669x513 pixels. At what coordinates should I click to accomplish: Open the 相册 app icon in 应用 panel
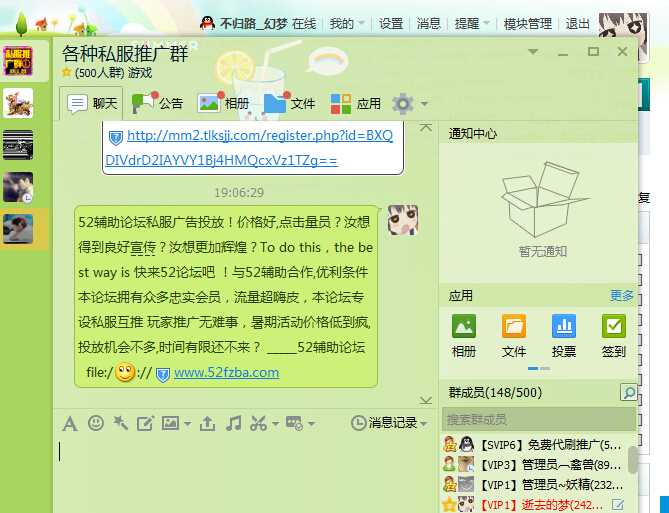point(464,335)
